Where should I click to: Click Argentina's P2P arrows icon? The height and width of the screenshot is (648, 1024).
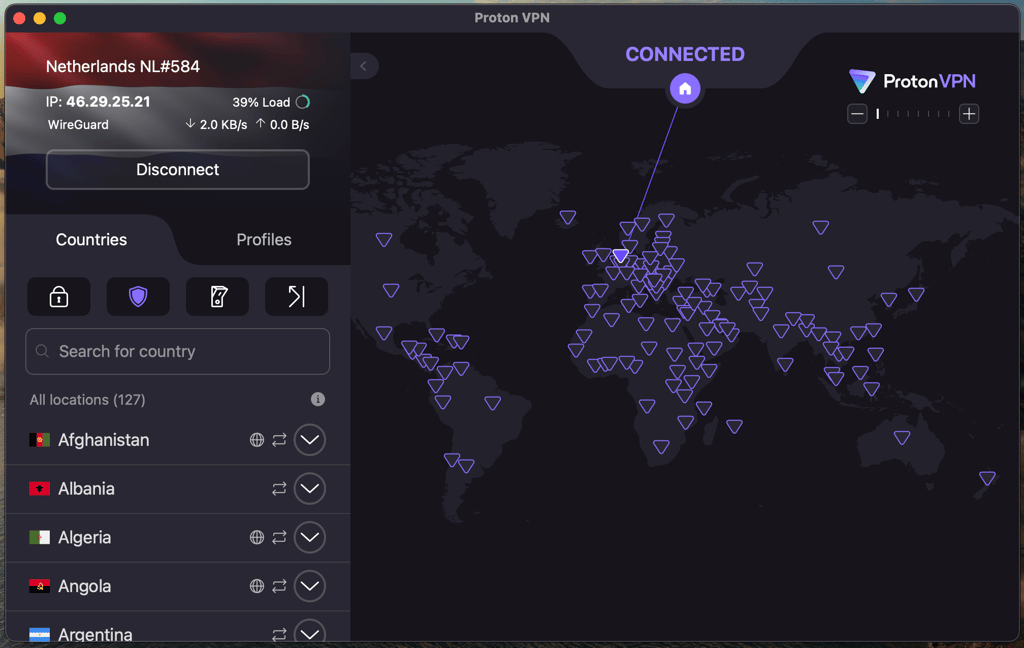pyautogui.click(x=280, y=634)
